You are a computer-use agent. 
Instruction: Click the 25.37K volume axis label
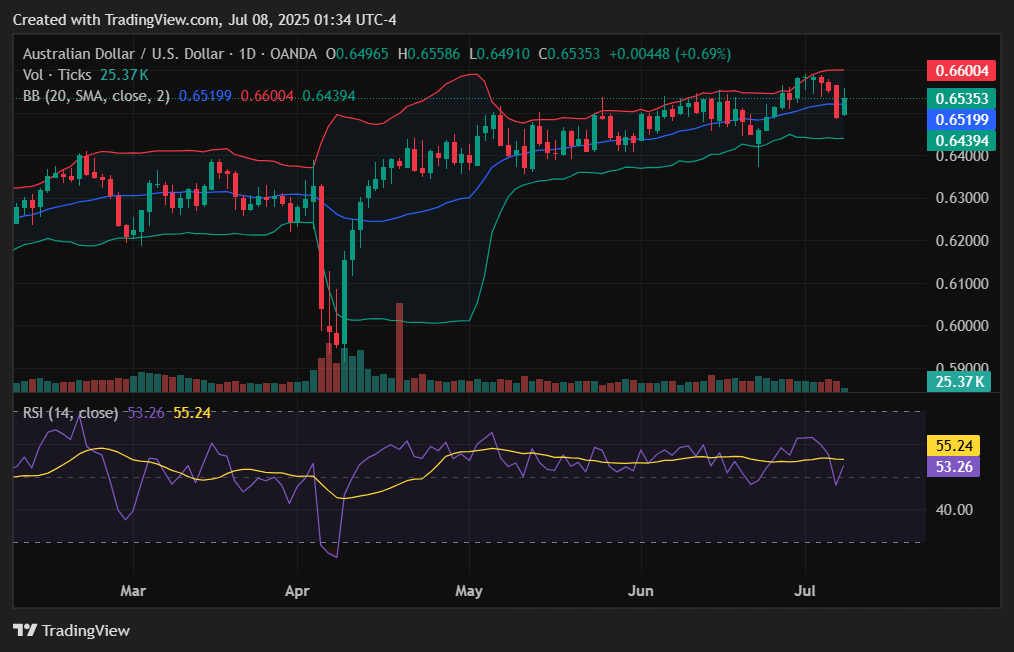click(959, 382)
